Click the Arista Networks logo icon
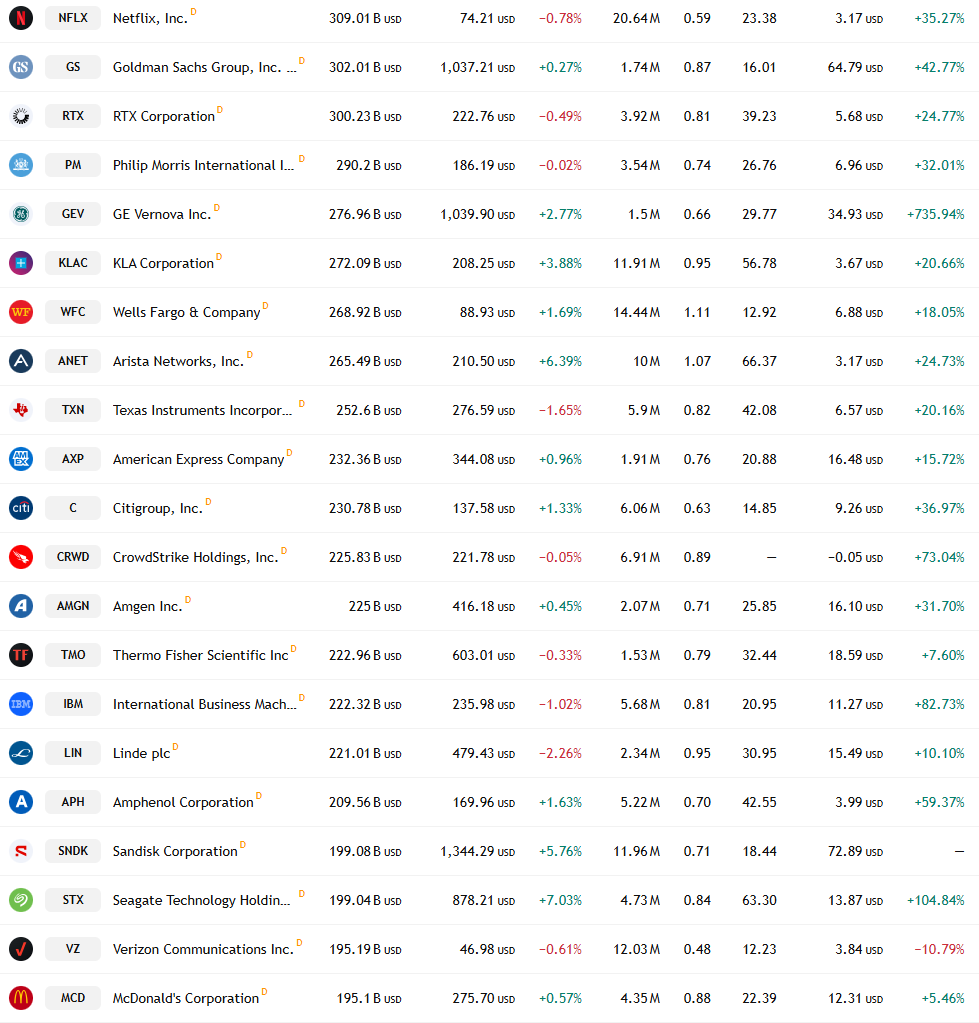 (21, 361)
